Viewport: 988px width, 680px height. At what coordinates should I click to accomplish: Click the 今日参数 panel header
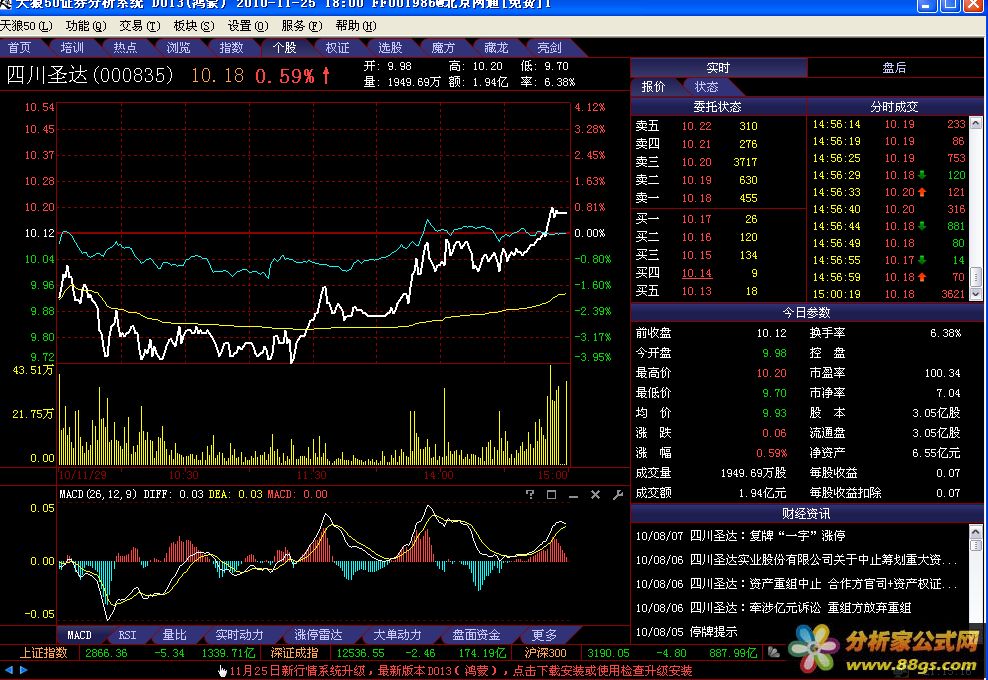click(x=807, y=313)
